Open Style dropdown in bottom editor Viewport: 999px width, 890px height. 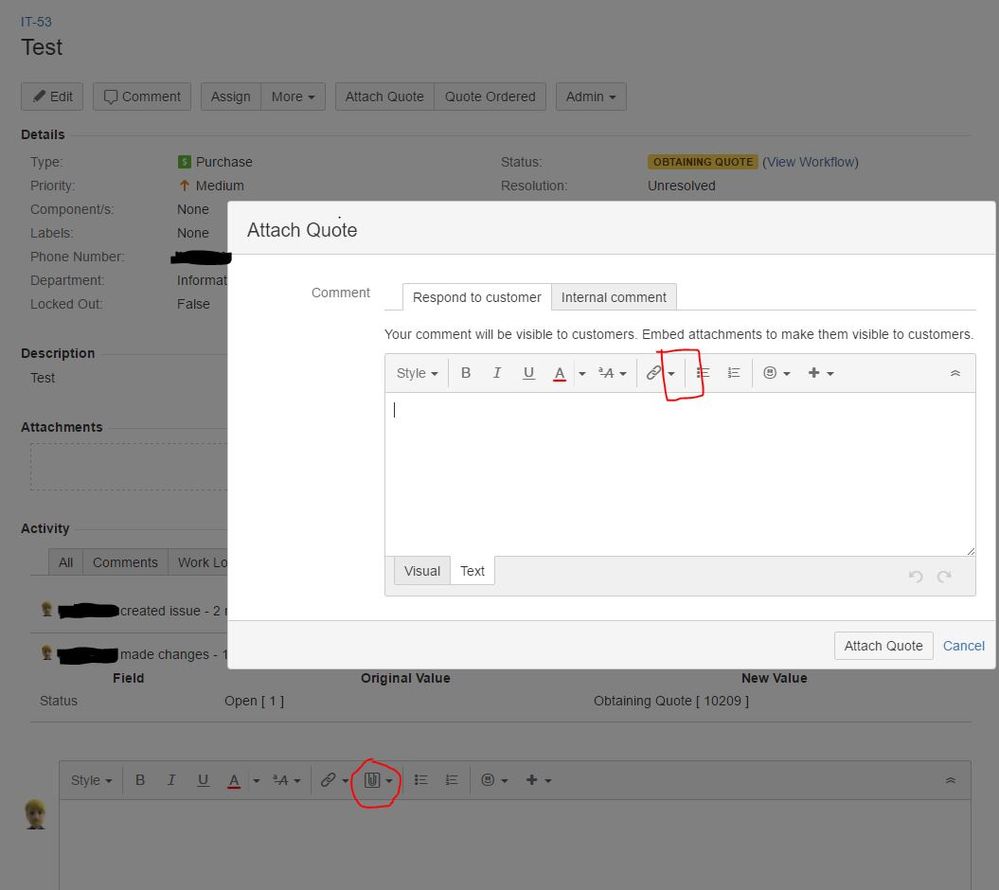click(91, 780)
